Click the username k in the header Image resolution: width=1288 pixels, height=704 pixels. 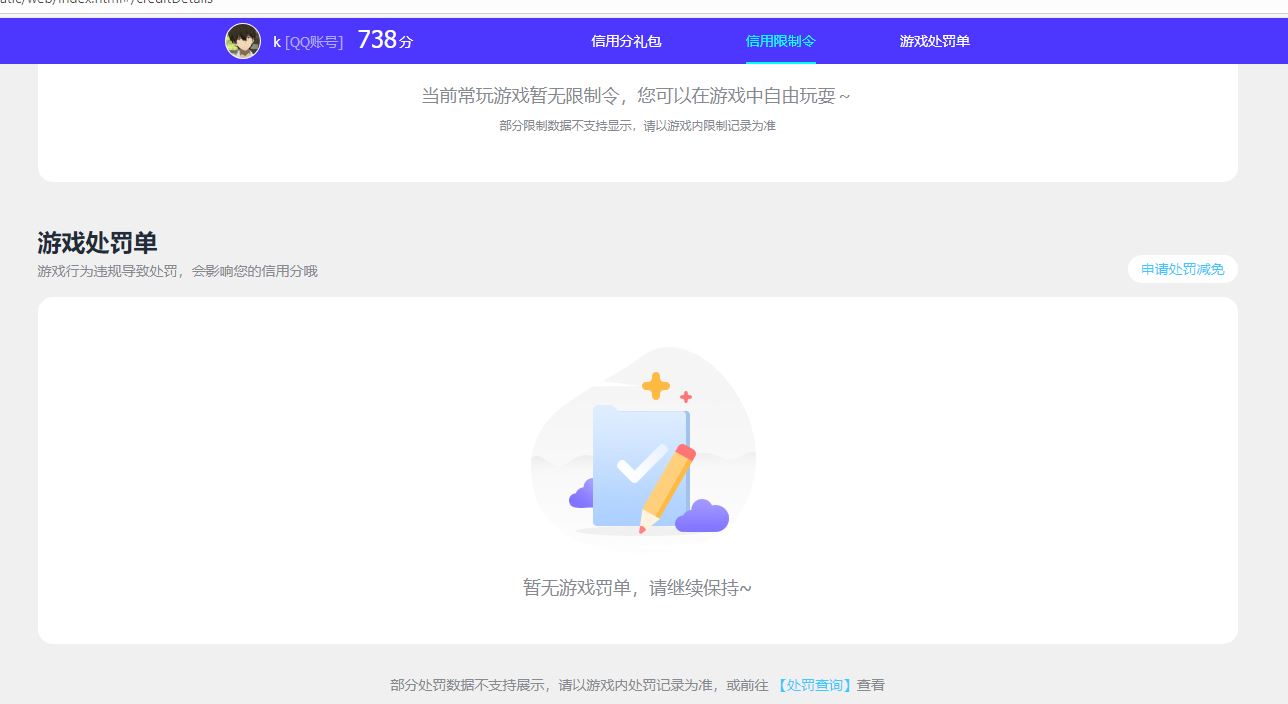pos(277,42)
